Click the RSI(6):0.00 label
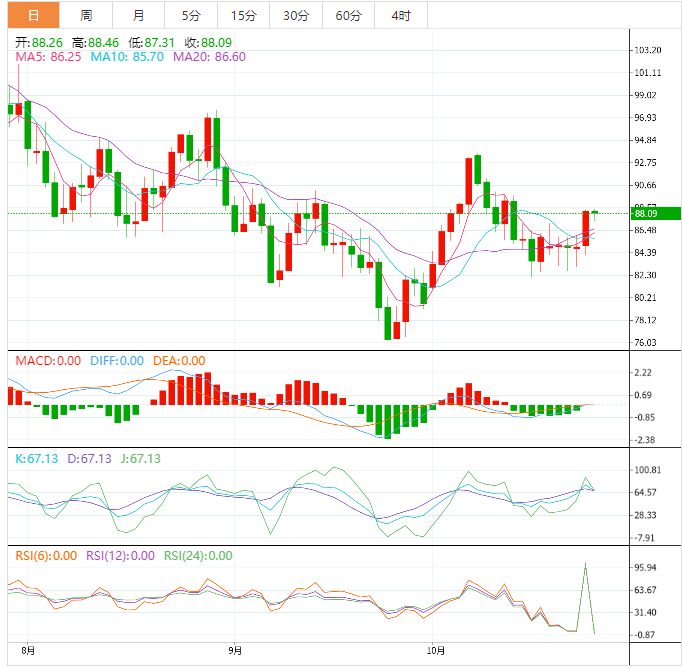682x668 pixels. [x=46, y=556]
